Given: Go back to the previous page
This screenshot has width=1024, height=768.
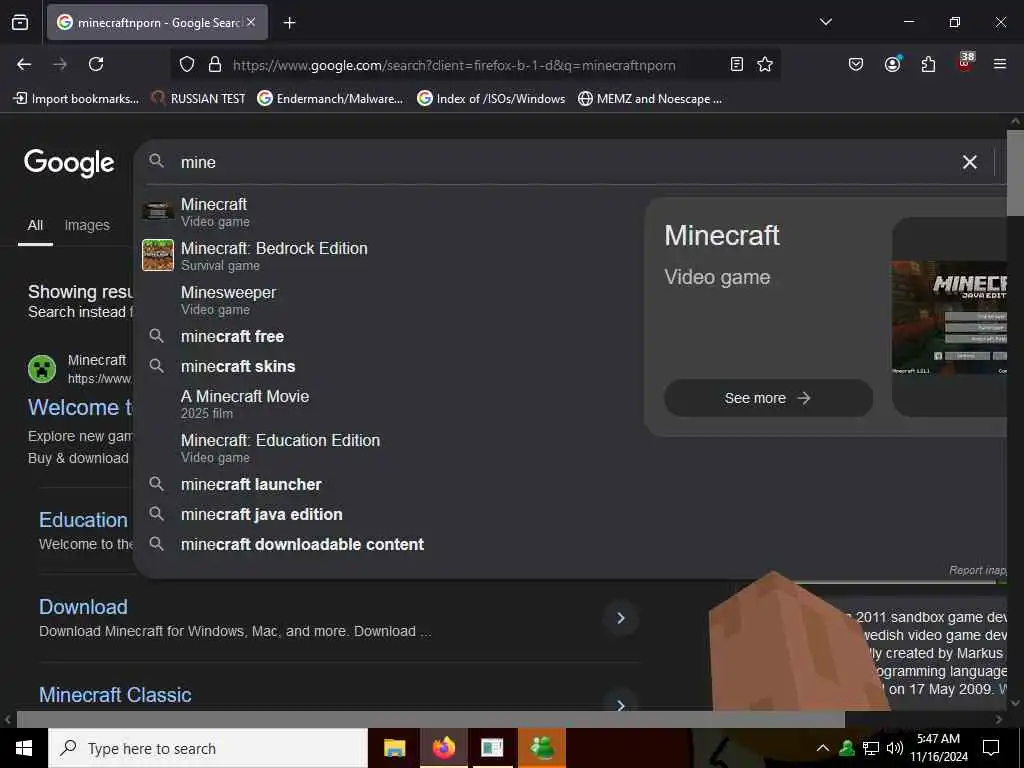Looking at the screenshot, I should point(24,64).
